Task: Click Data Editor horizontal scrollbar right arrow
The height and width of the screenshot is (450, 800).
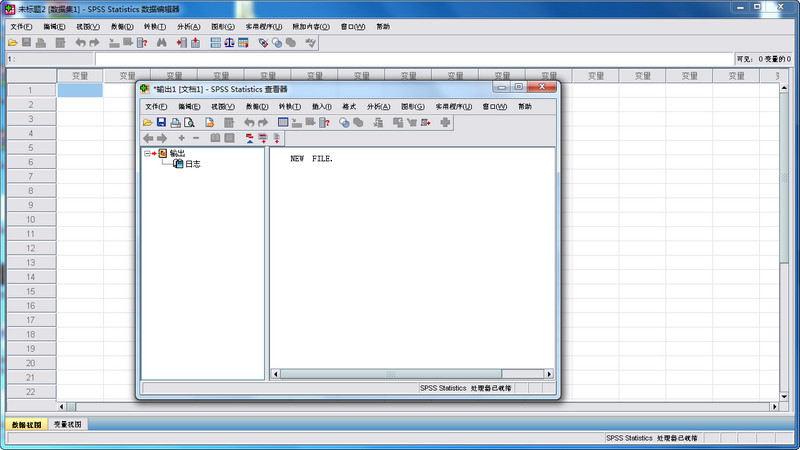Action: 774,407
